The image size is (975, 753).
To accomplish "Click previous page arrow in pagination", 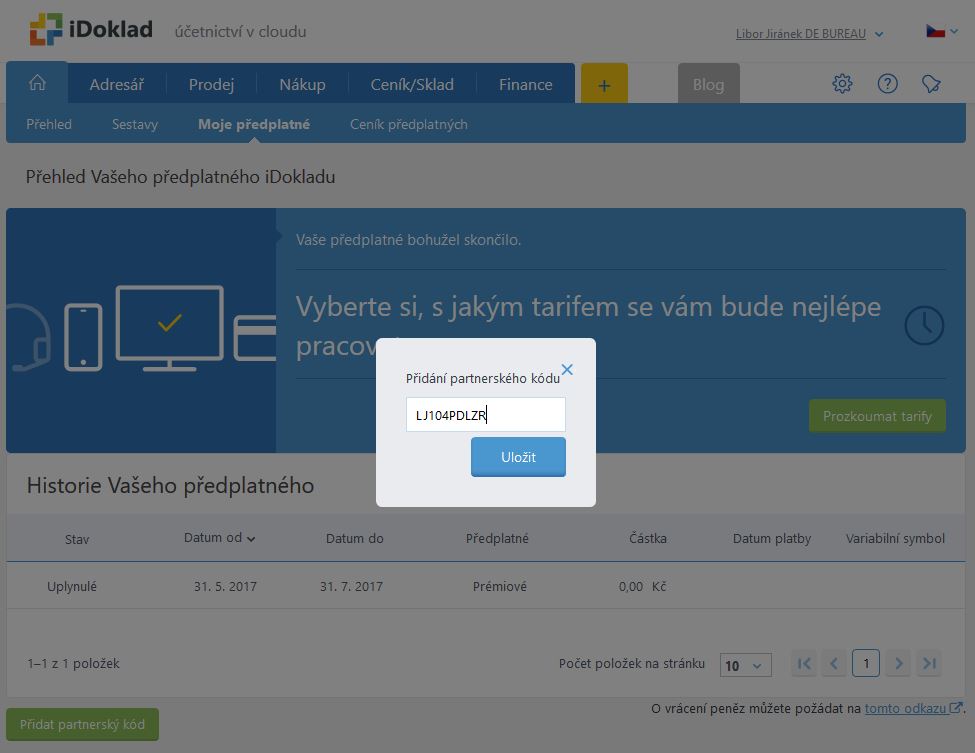I will [x=834, y=663].
